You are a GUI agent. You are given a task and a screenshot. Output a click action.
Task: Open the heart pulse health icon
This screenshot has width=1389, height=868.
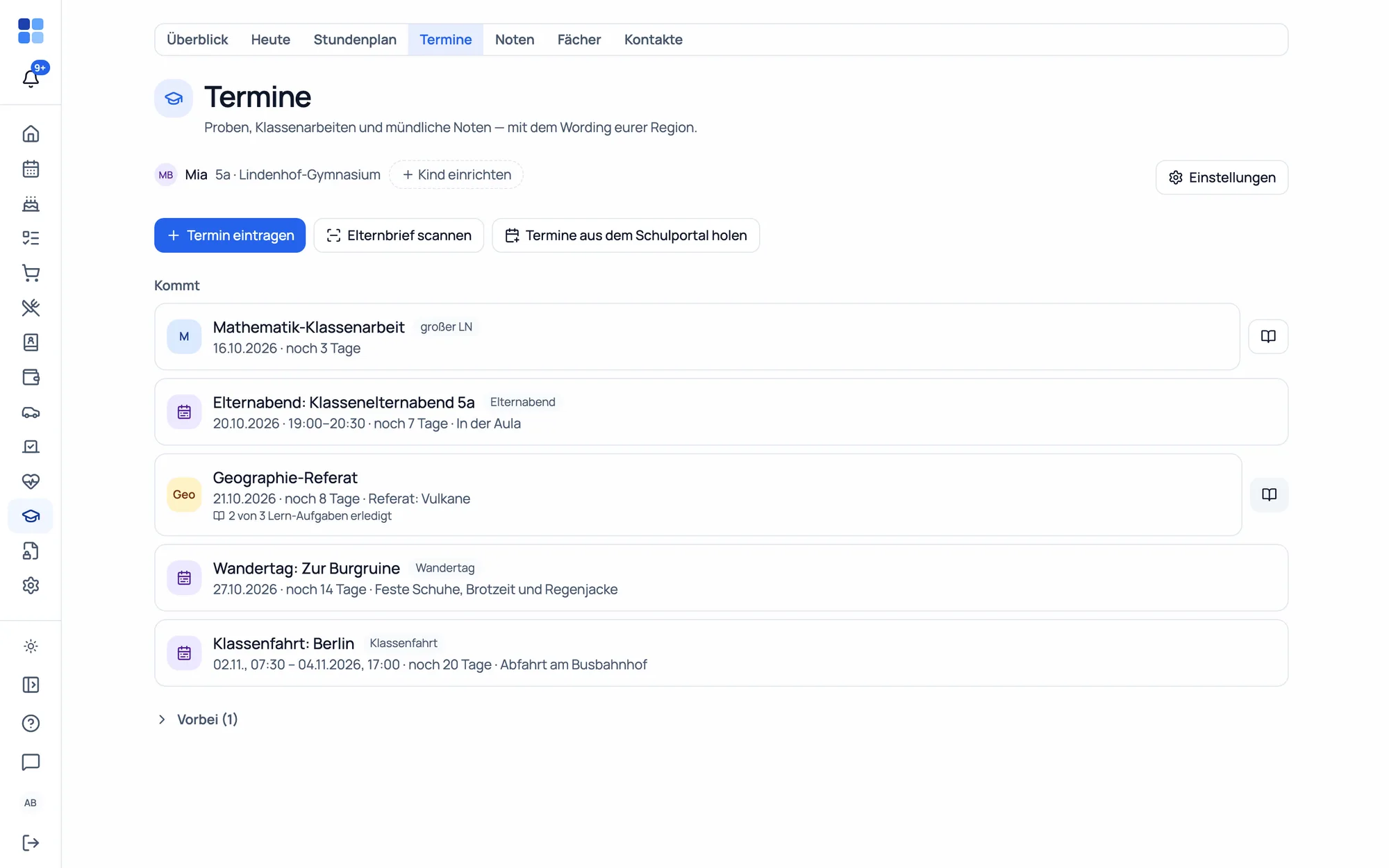pyautogui.click(x=31, y=481)
